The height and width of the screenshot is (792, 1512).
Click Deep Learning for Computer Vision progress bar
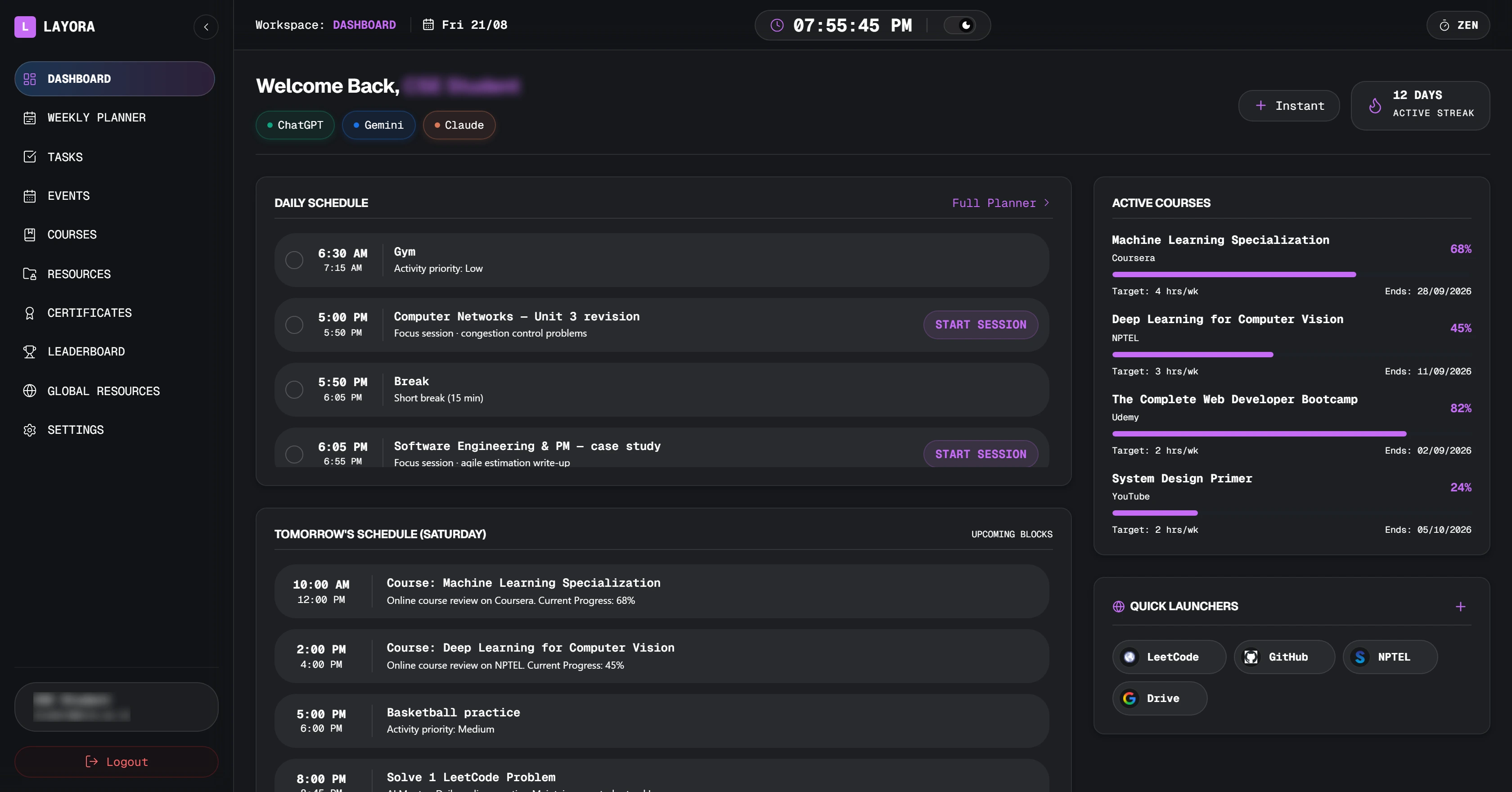click(1291, 355)
